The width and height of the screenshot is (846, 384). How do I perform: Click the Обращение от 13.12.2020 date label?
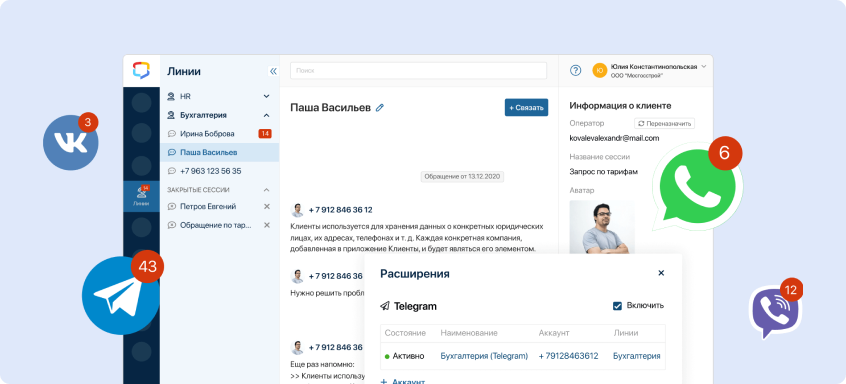[x=462, y=176]
